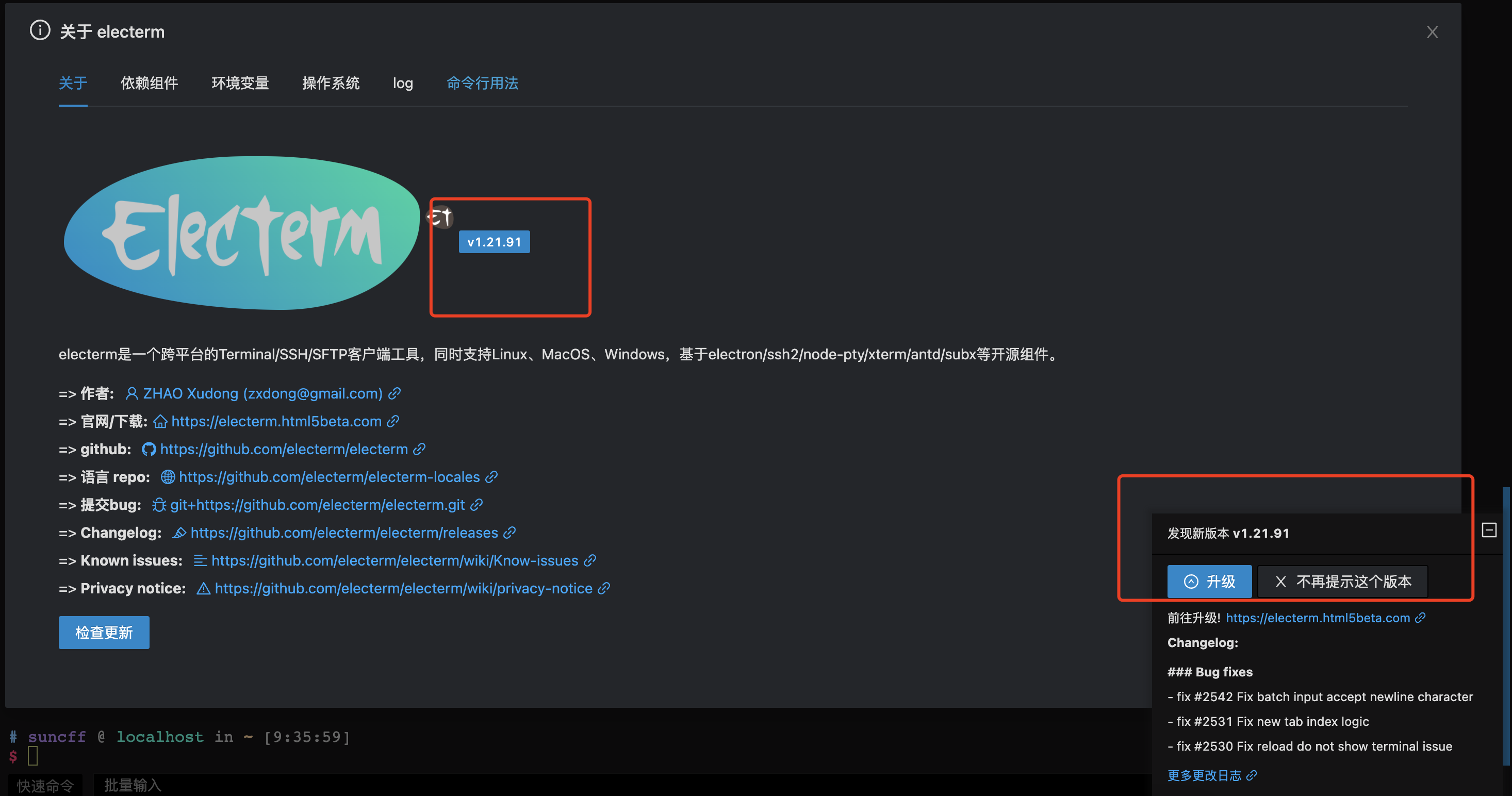This screenshot has height=796, width=1512.
Task: Click the bug icon next to submit bug
Action: (x=158, y=505)
